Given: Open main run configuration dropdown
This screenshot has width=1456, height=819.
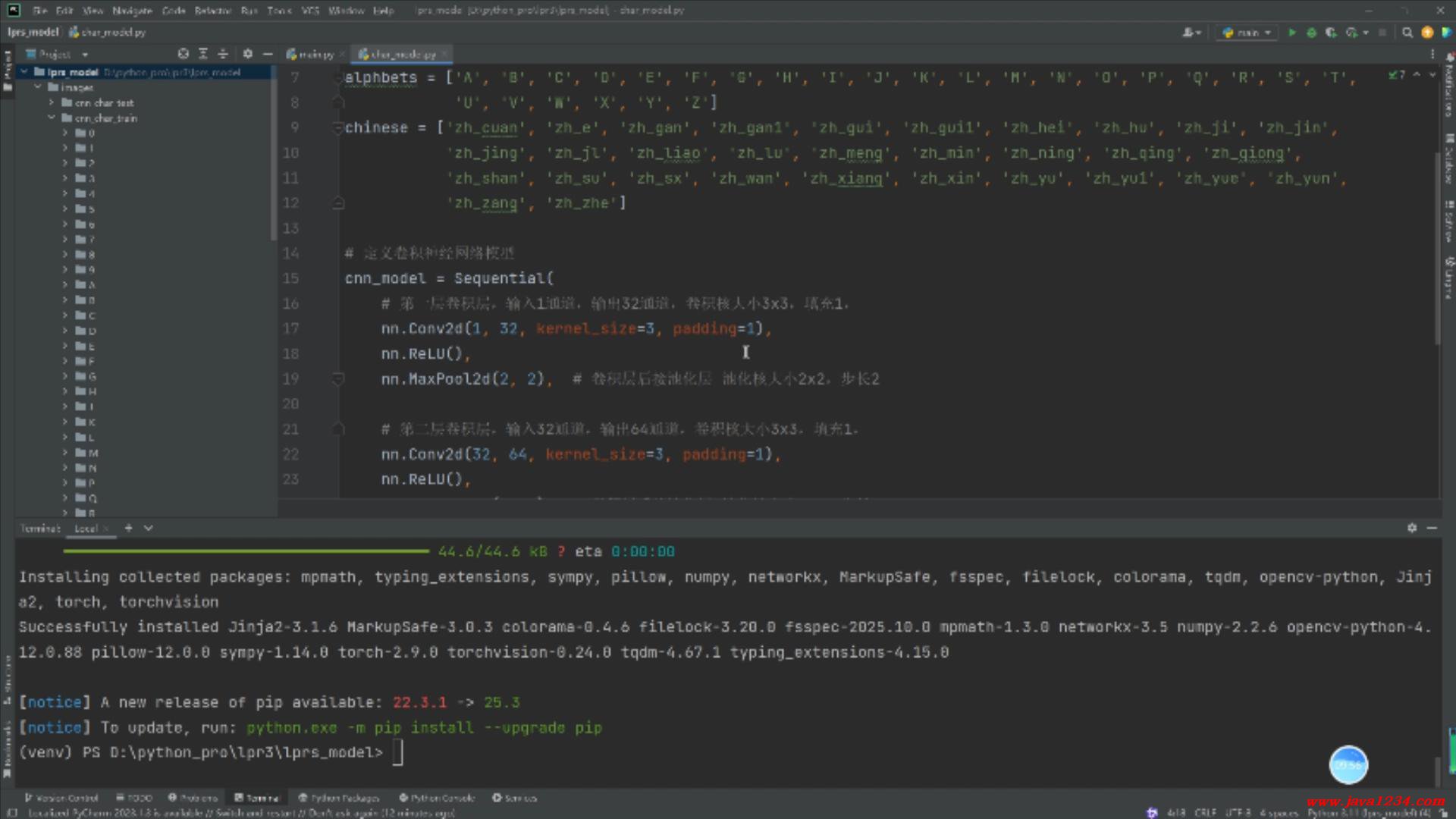Looking at the screenshot, I should tap(1247, 33).
